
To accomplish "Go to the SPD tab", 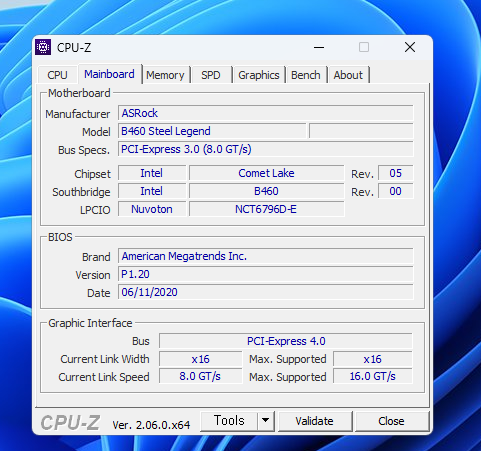I will point(211,75).
